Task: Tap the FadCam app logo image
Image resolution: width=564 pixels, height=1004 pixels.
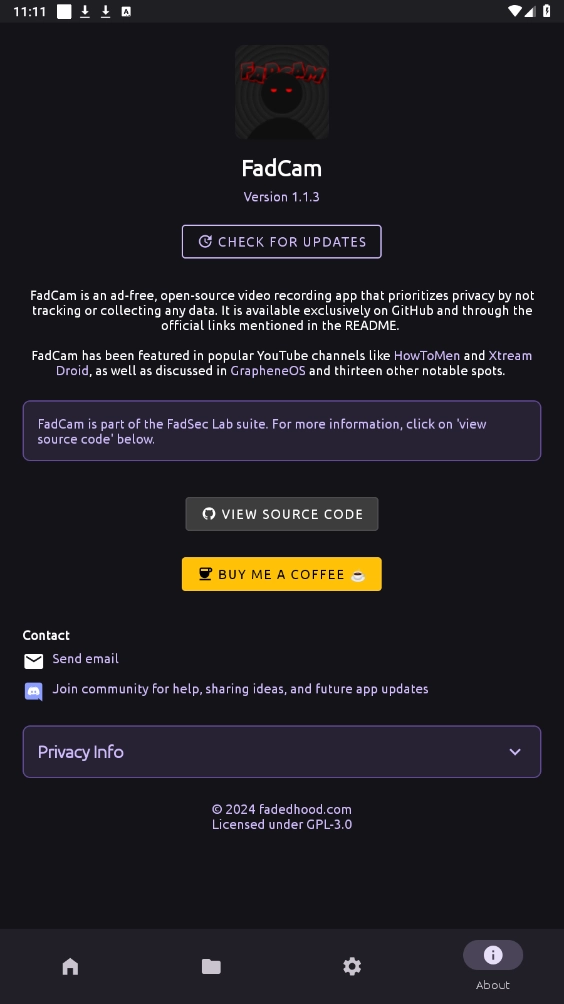Action: click(282, 92)
